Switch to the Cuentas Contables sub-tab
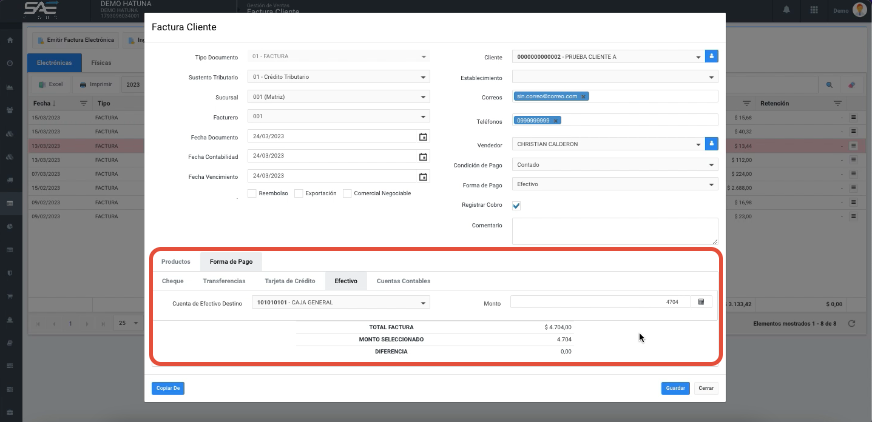This screenshot has height=422, width=872. [403, 281]
